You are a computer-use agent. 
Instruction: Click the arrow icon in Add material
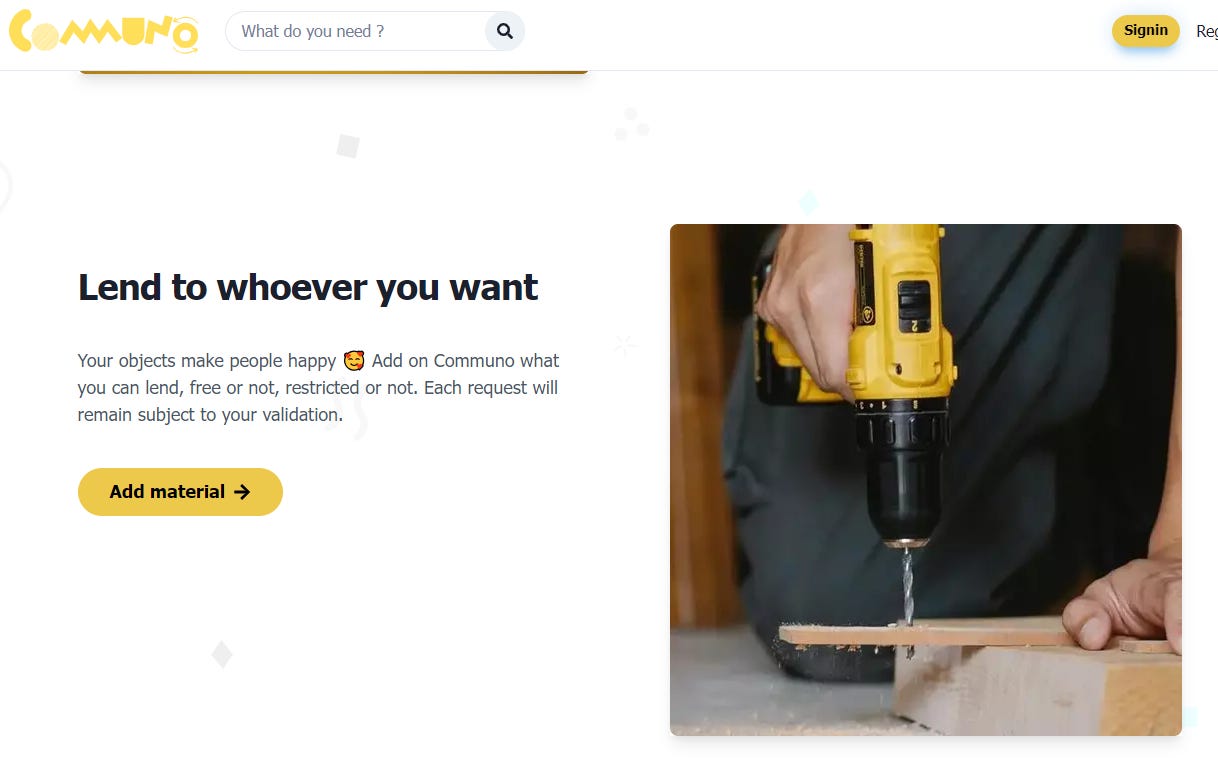pos(242,492)
